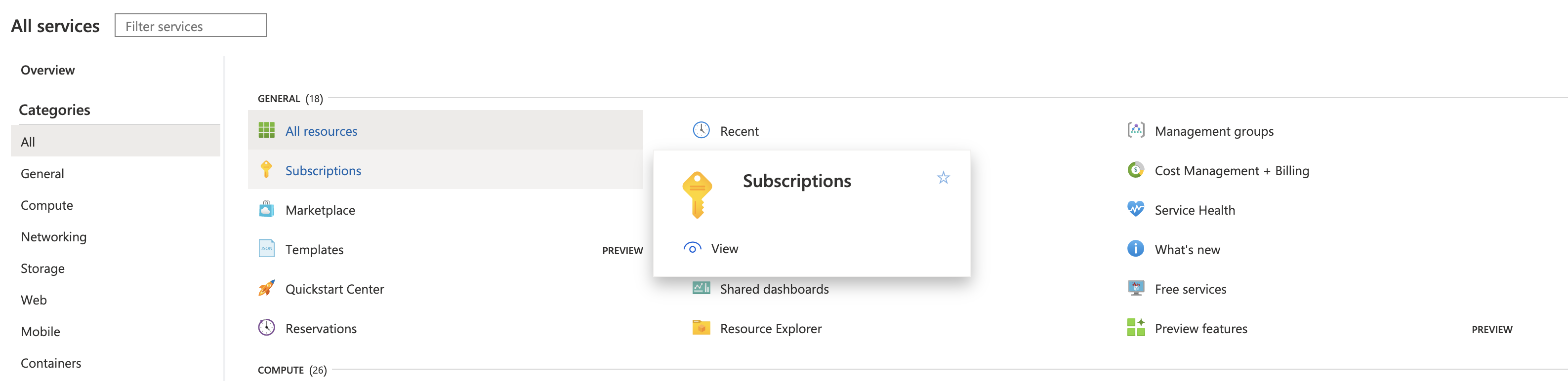Open the Overview section

[47, 70]
